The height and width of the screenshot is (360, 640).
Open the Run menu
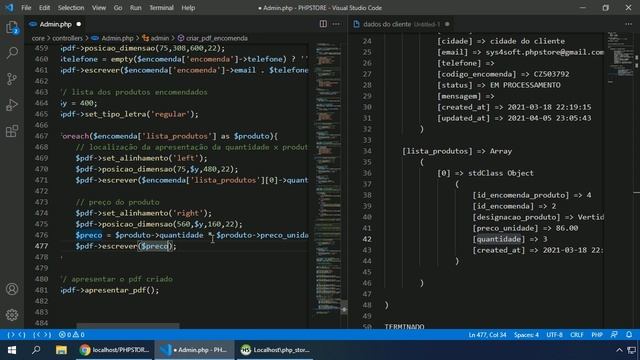click(x=136, y=8)
